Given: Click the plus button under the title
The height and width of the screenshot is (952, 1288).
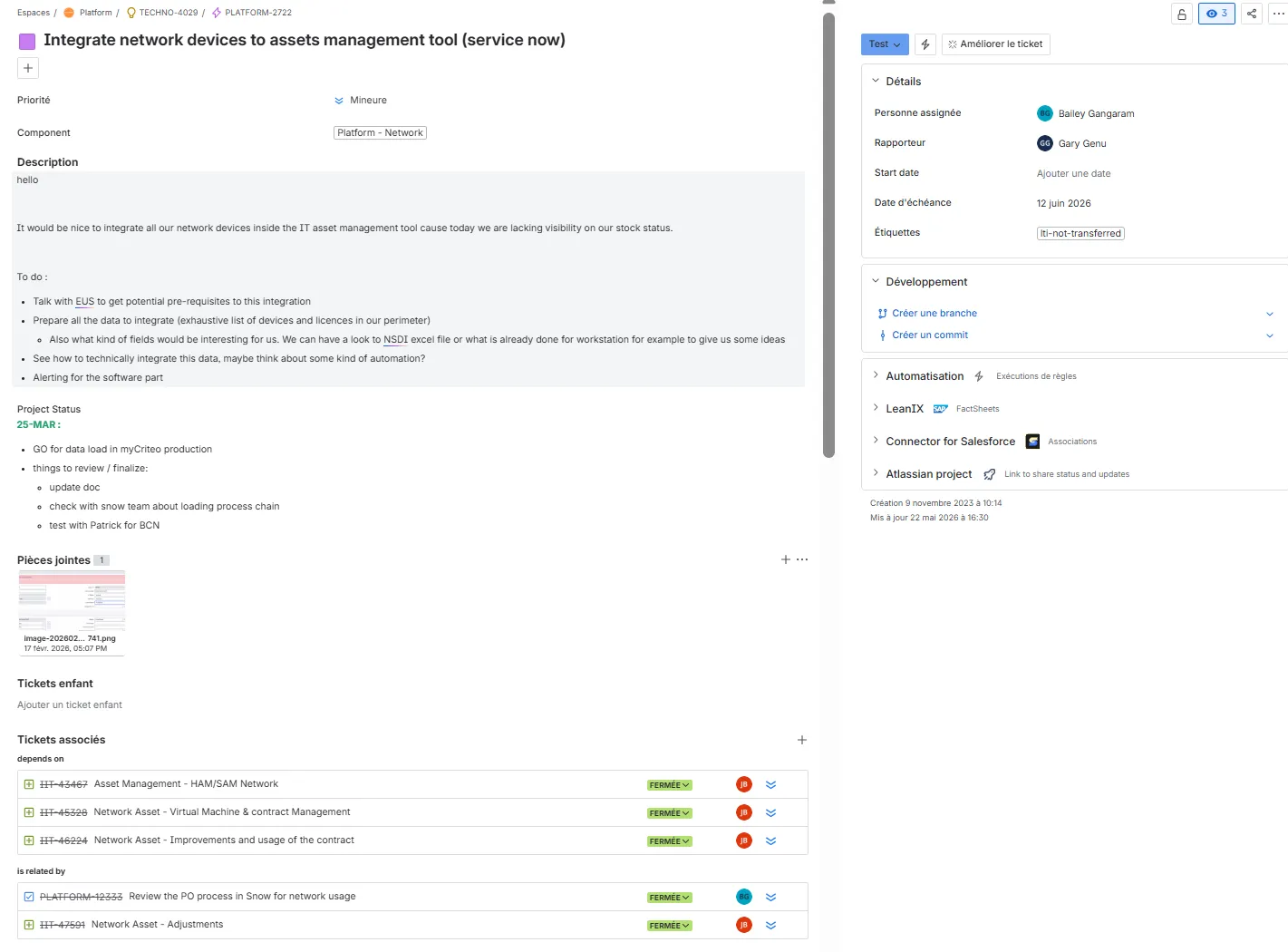Looking at the screenshot, I should pos(28,68).
